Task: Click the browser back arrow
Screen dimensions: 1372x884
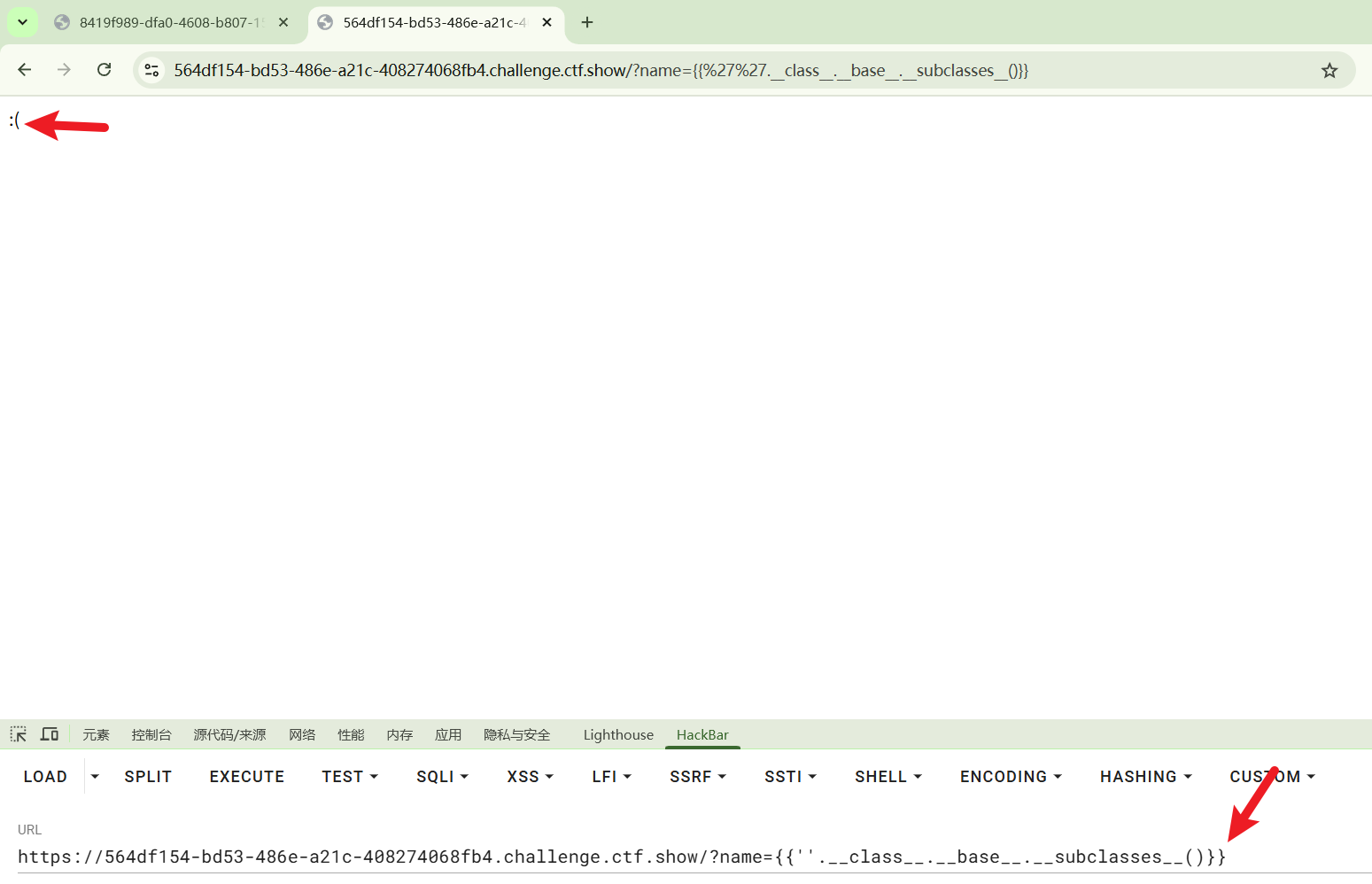Action: click(x=25, y=70)
